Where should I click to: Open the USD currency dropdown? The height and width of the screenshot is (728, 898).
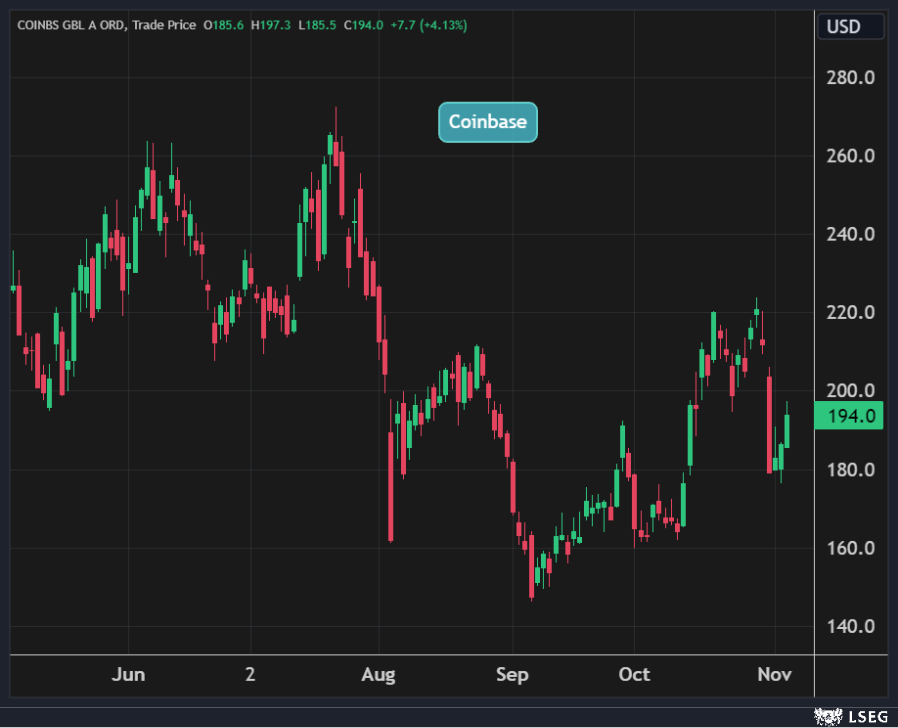click(850, 26)
